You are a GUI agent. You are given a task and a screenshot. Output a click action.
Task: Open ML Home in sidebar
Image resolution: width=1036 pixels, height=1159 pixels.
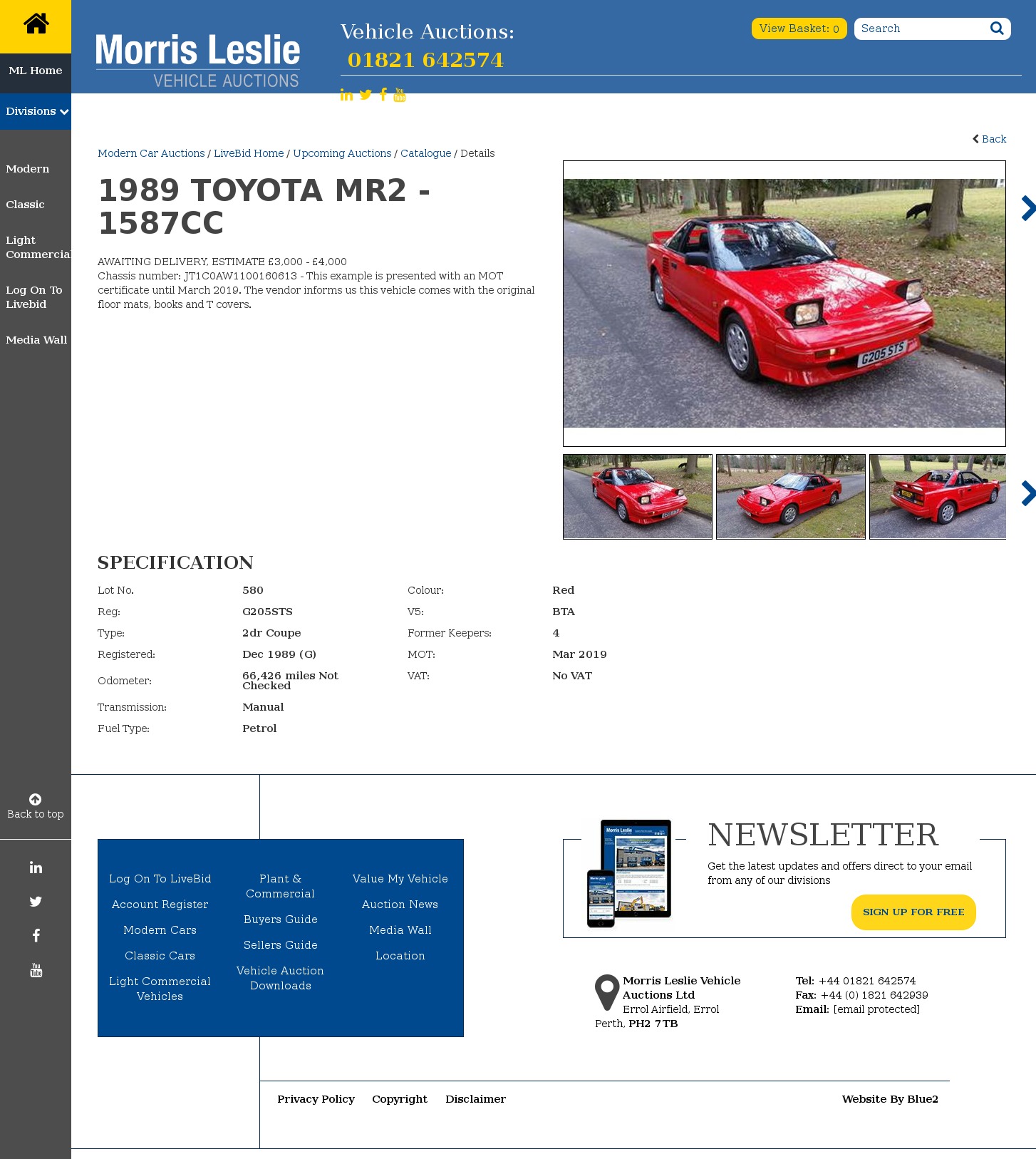[36, 71]
